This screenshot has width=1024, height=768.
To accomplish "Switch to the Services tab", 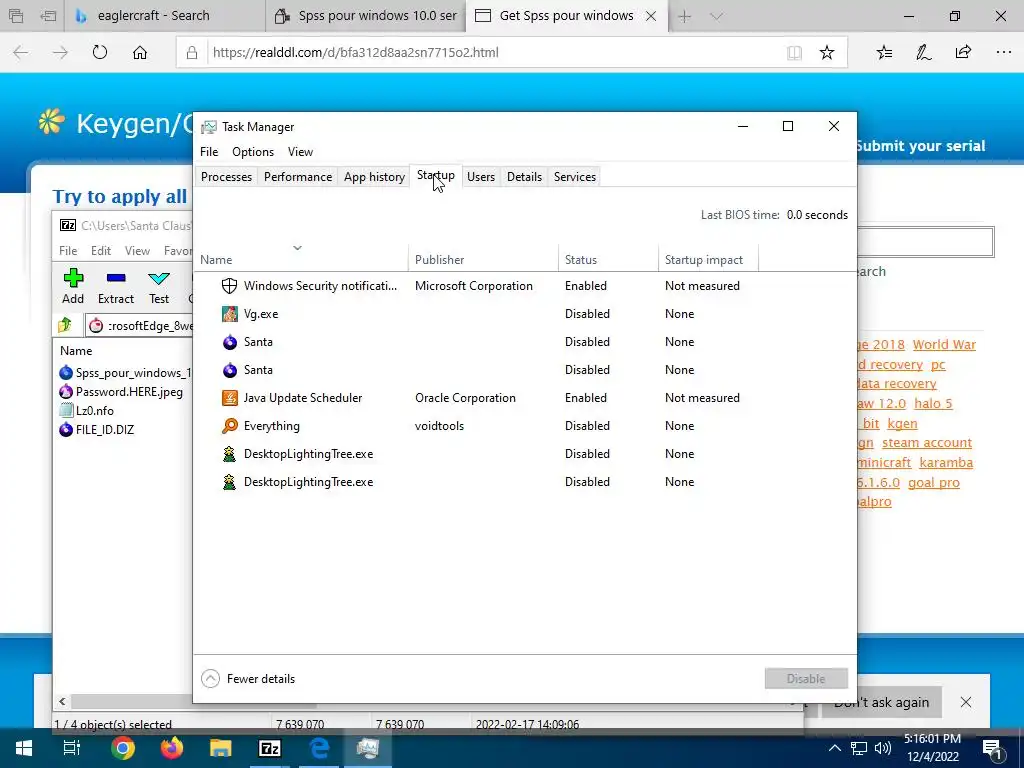I will click(x=575, y=177).
